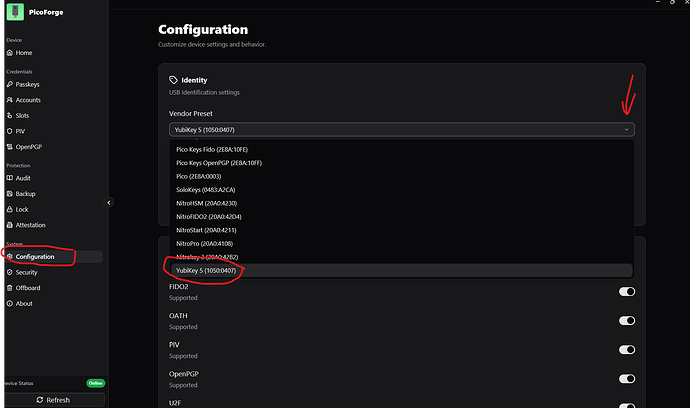This screenshot has height=408, width=690.
Task: Click the Refresh circular arrows icon
Action: [40, 400]
